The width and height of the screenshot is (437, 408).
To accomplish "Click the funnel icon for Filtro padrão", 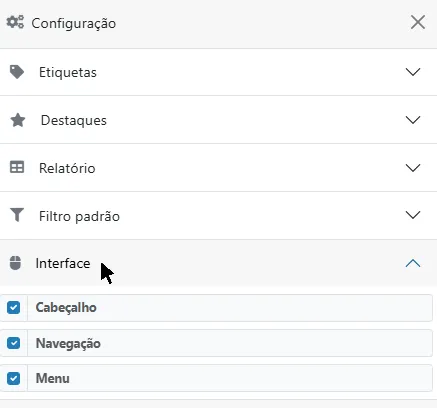I will [17, 215].
